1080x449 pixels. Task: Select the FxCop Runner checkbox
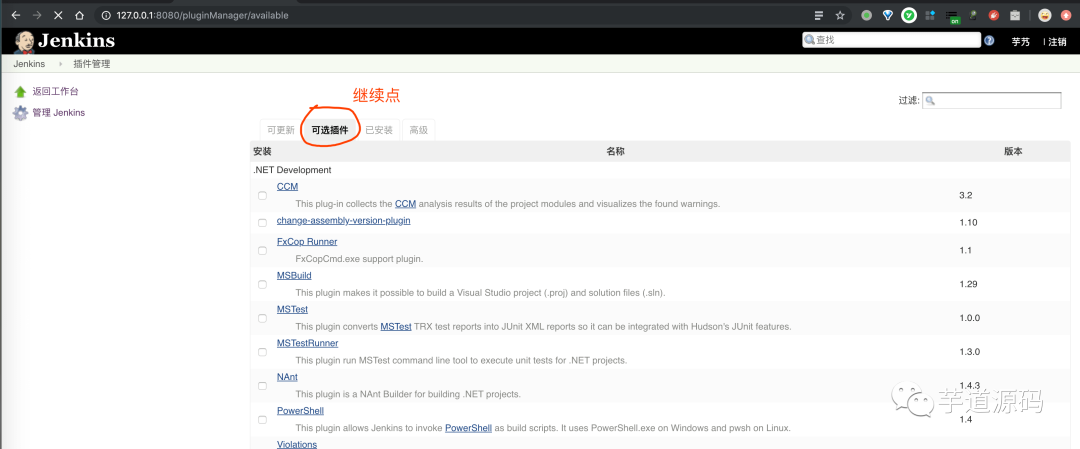click(262, 251)
